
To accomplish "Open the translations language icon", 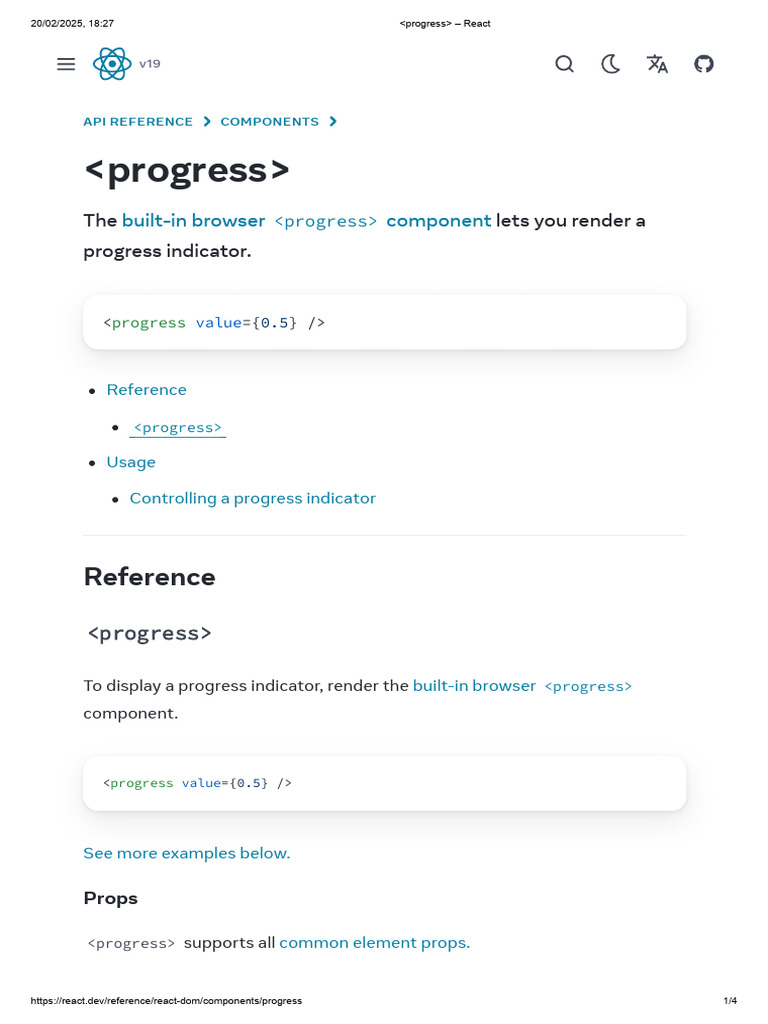I will pyautogui.click(x=657, y=64).
